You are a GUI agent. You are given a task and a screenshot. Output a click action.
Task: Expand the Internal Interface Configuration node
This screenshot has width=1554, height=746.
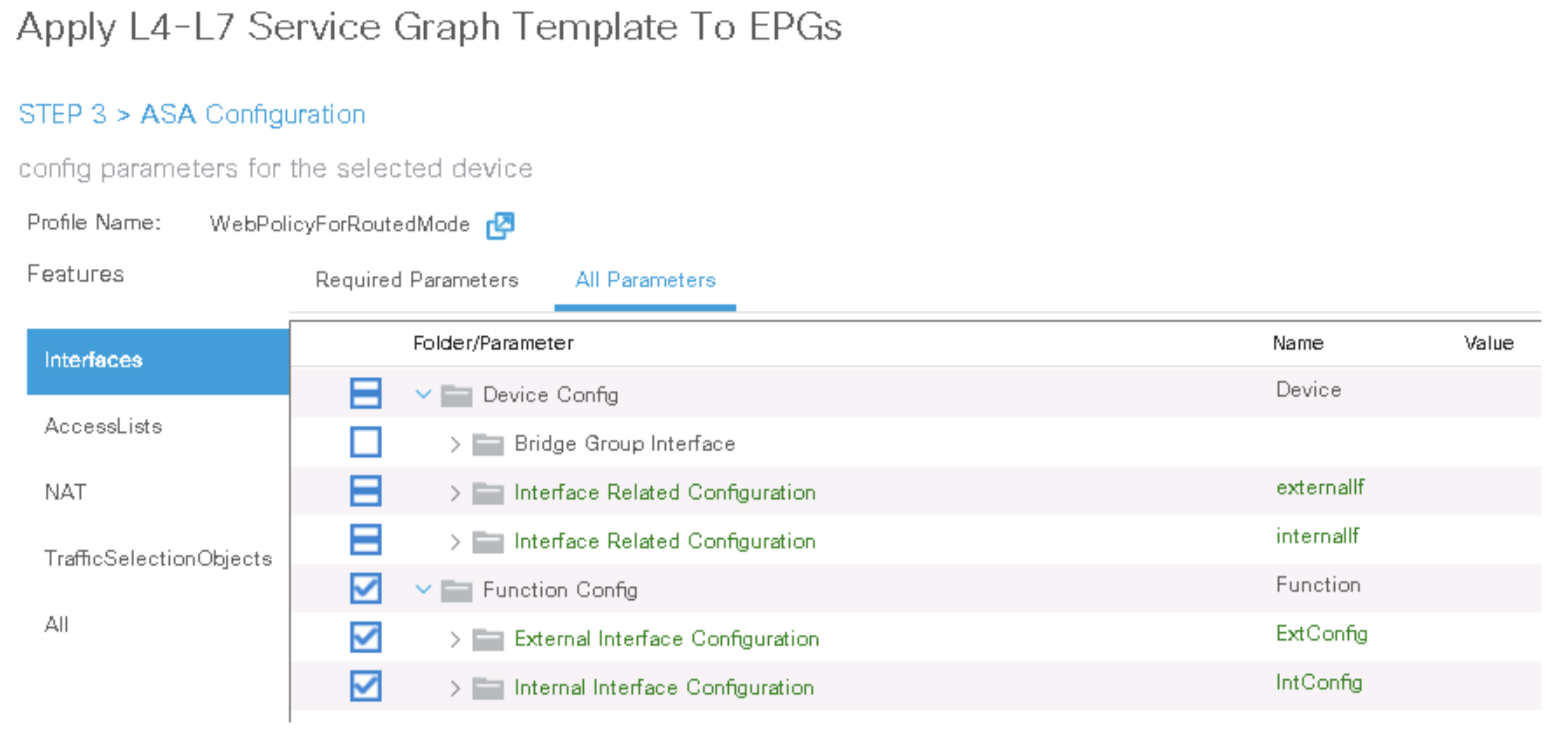pos(456,688)
